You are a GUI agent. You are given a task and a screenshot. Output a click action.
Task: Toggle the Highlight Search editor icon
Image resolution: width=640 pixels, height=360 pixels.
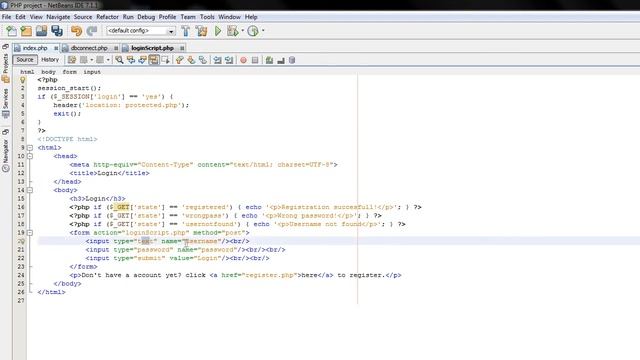point(154,60)
